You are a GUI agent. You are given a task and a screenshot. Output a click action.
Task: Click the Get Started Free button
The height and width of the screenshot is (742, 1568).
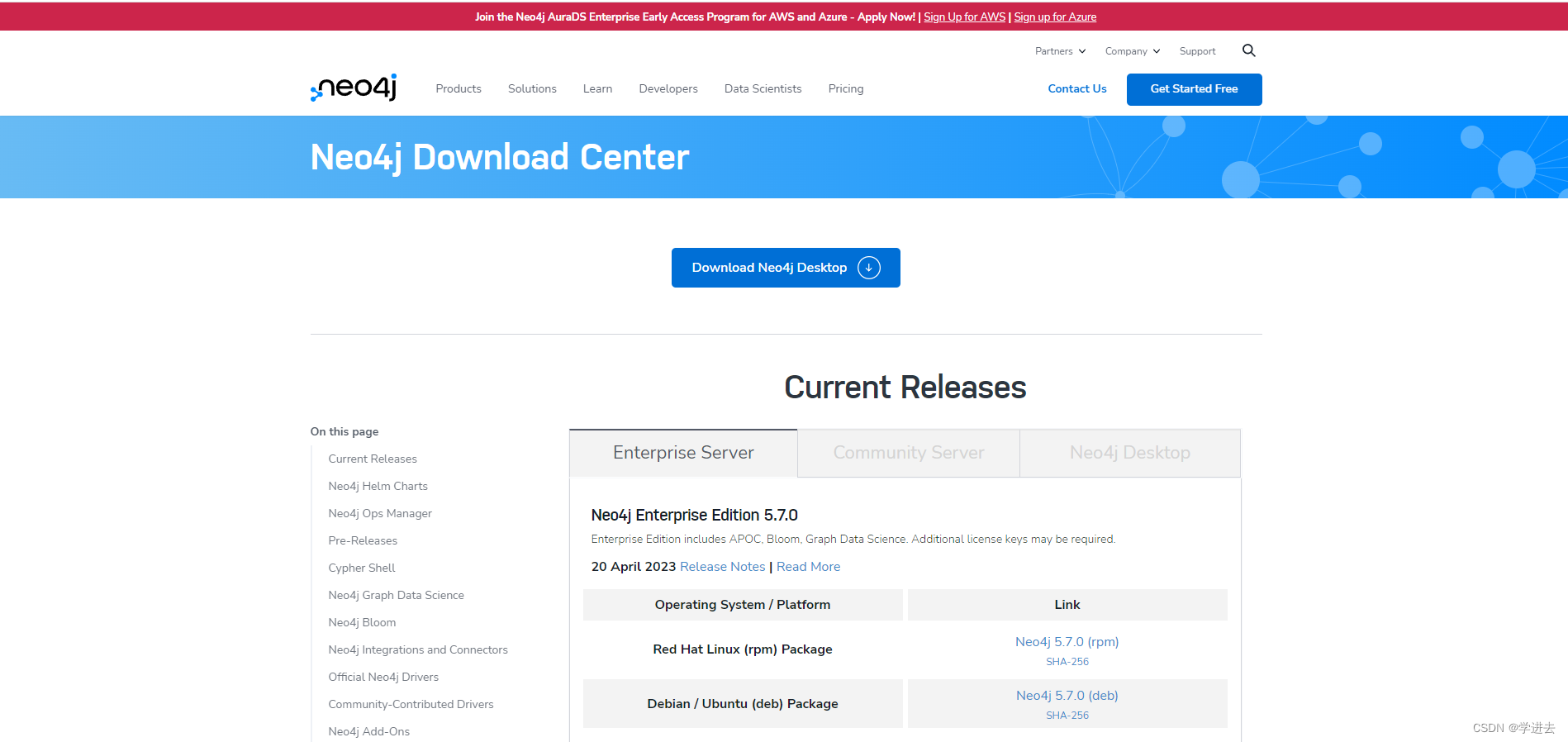pyautogui.click(x=1194, y=89)
